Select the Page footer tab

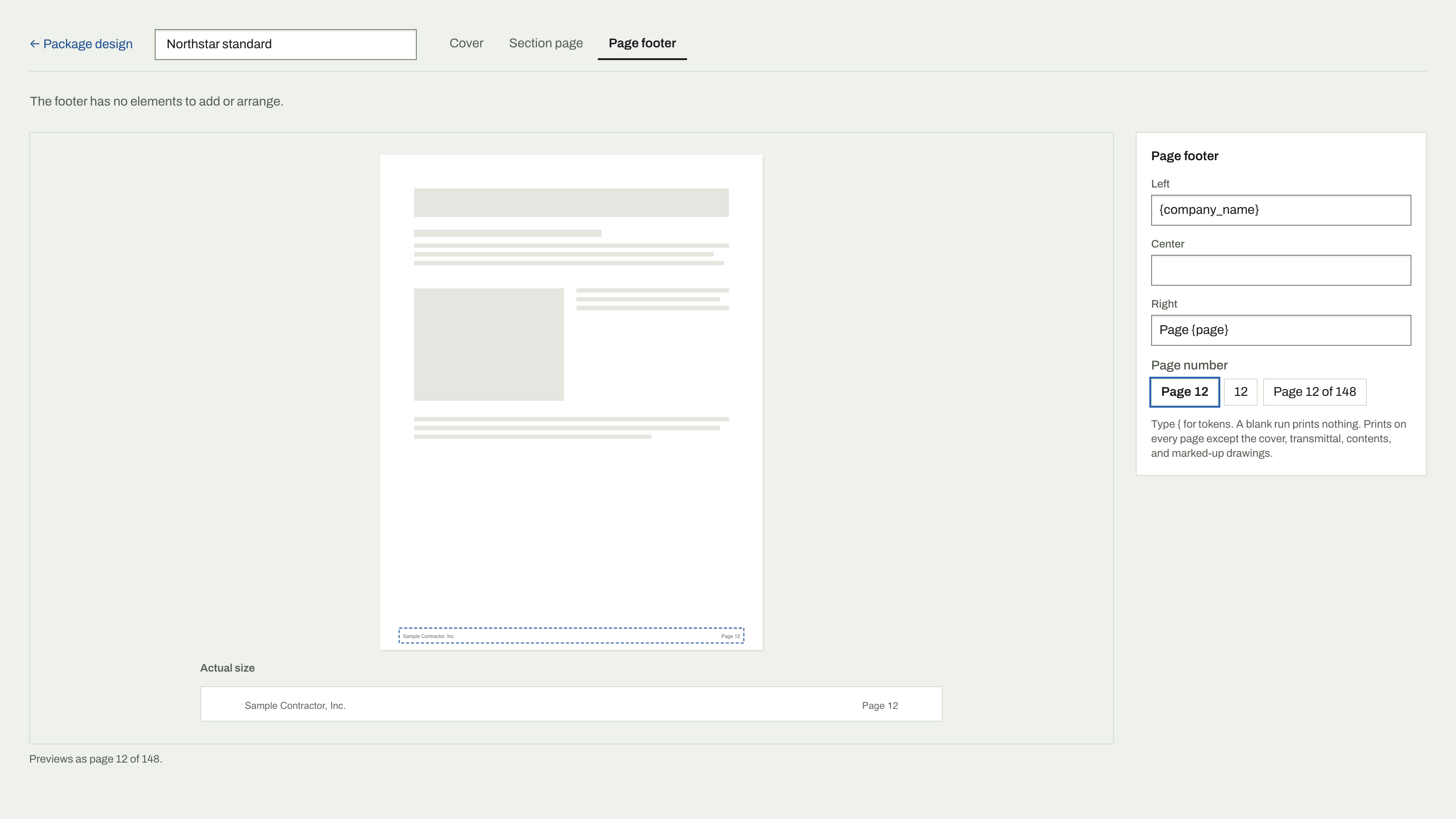[642, 44]
